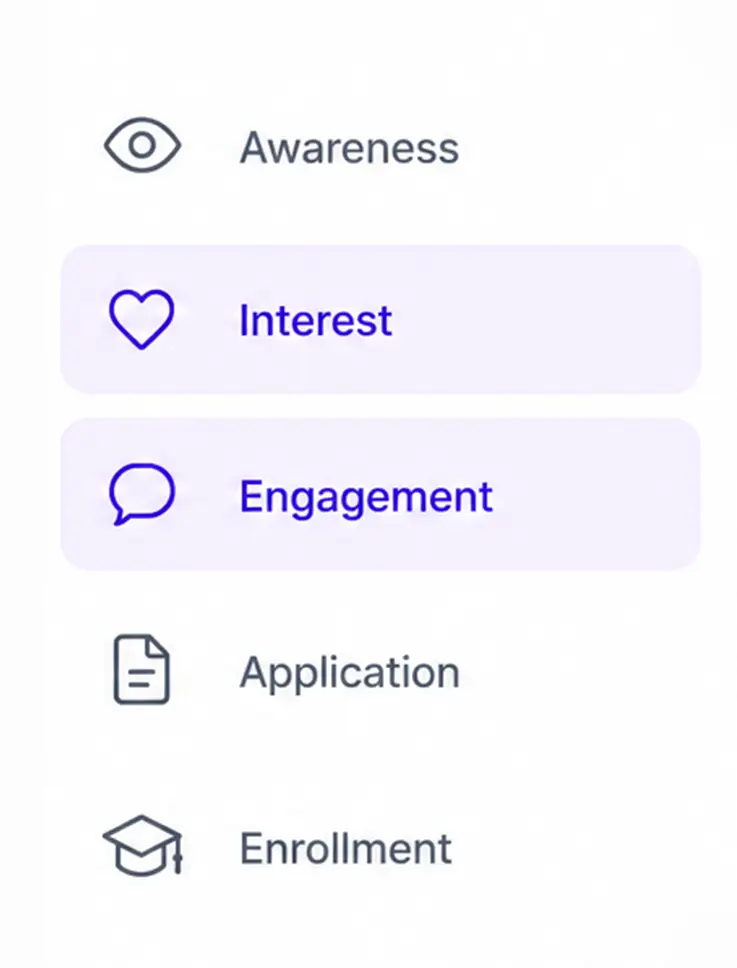Select the document icon for Application
The width and height of the screenshot is (737, 968).
[x=141, y=669]
